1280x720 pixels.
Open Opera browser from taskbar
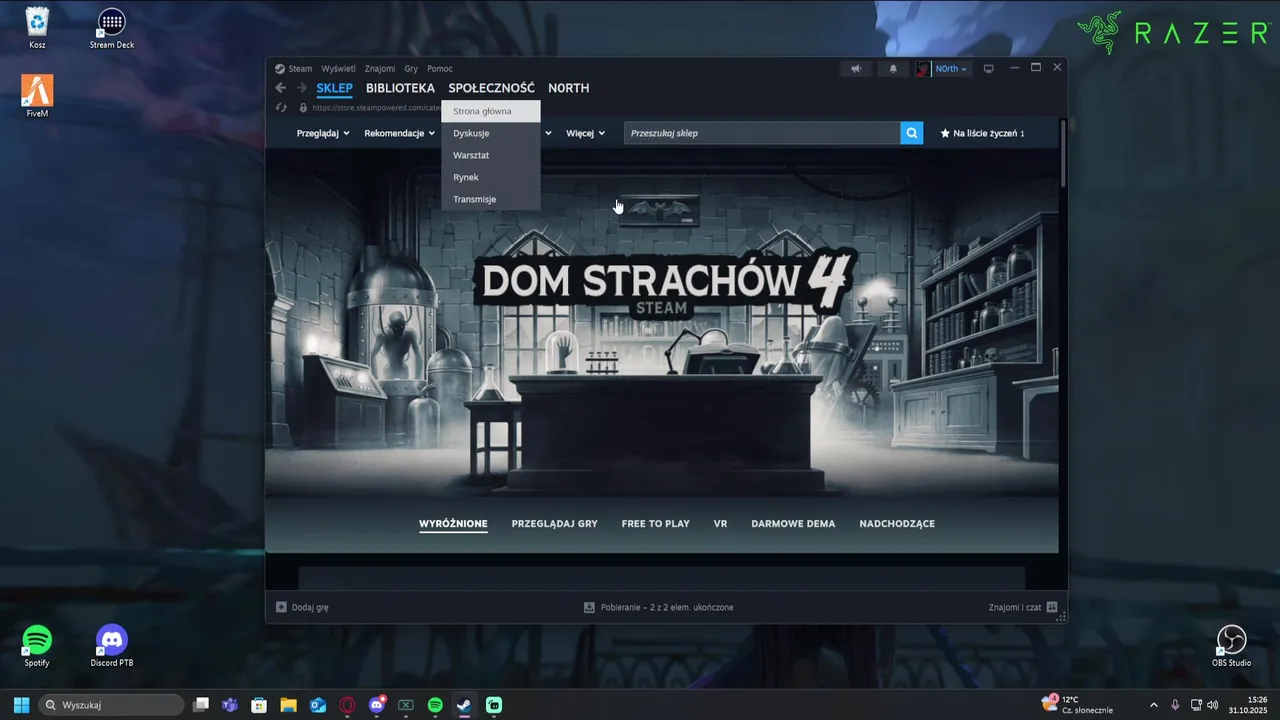click(347, 705)
